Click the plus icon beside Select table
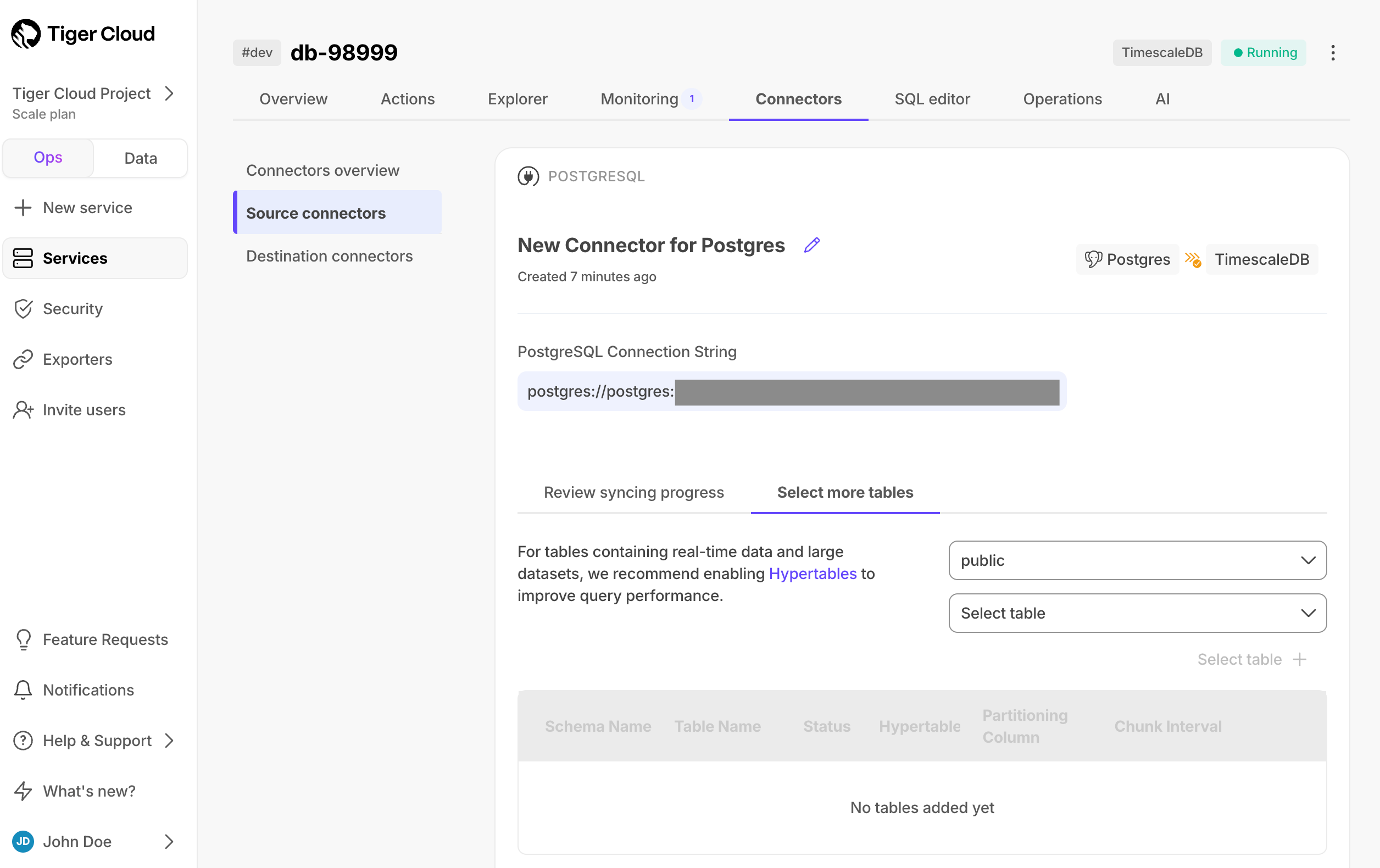The width and height of the screenshot is (1380, 868). click(x=1300, y=659)
